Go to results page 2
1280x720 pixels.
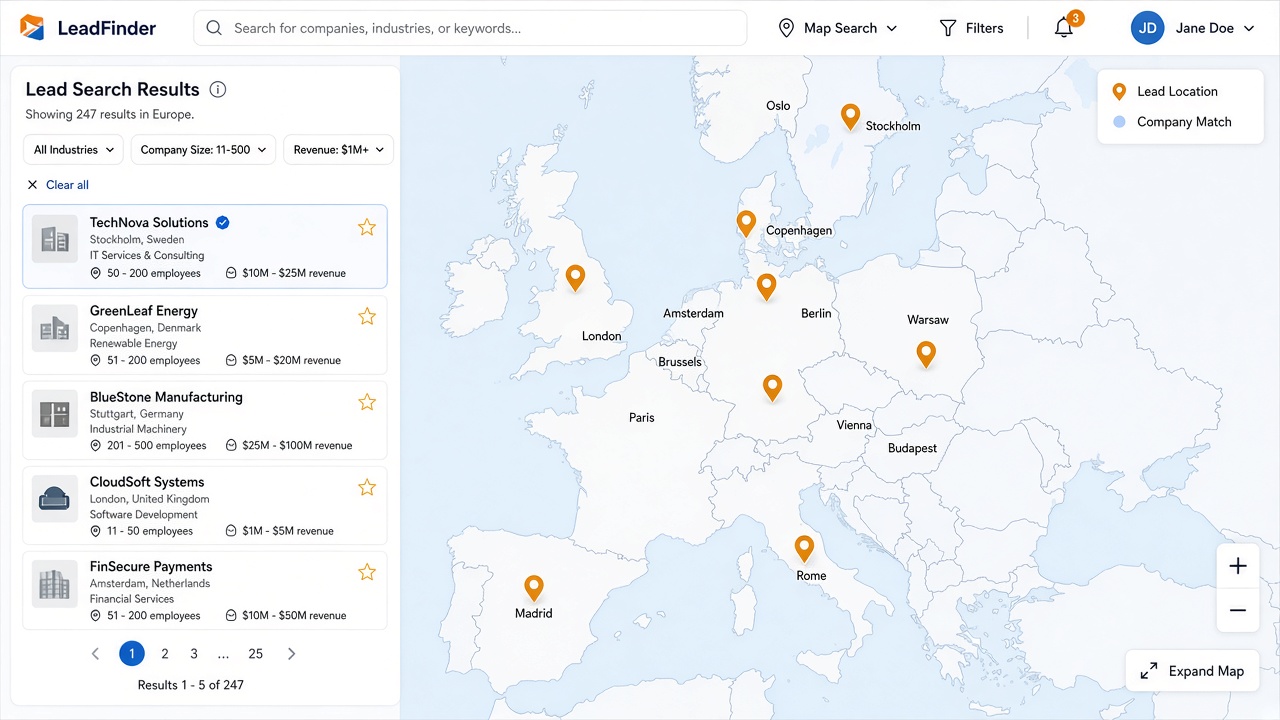[x=165, y=654]
